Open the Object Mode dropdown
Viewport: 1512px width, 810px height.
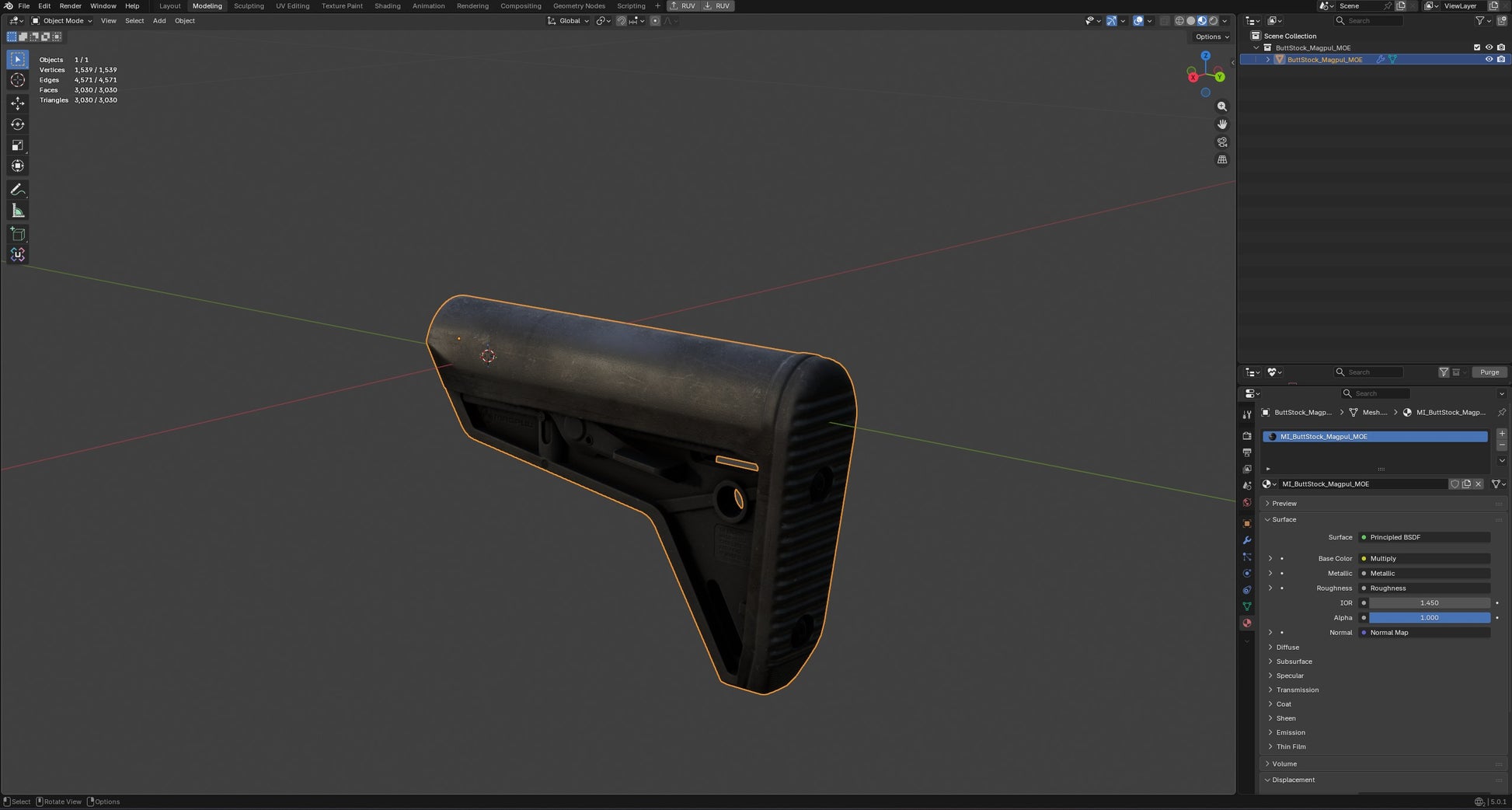tap(61, 21)
